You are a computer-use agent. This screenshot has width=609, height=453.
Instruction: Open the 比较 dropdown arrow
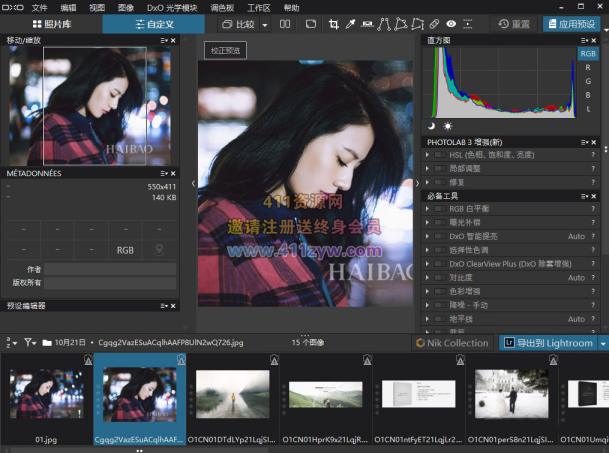click(x=265, y=24)
